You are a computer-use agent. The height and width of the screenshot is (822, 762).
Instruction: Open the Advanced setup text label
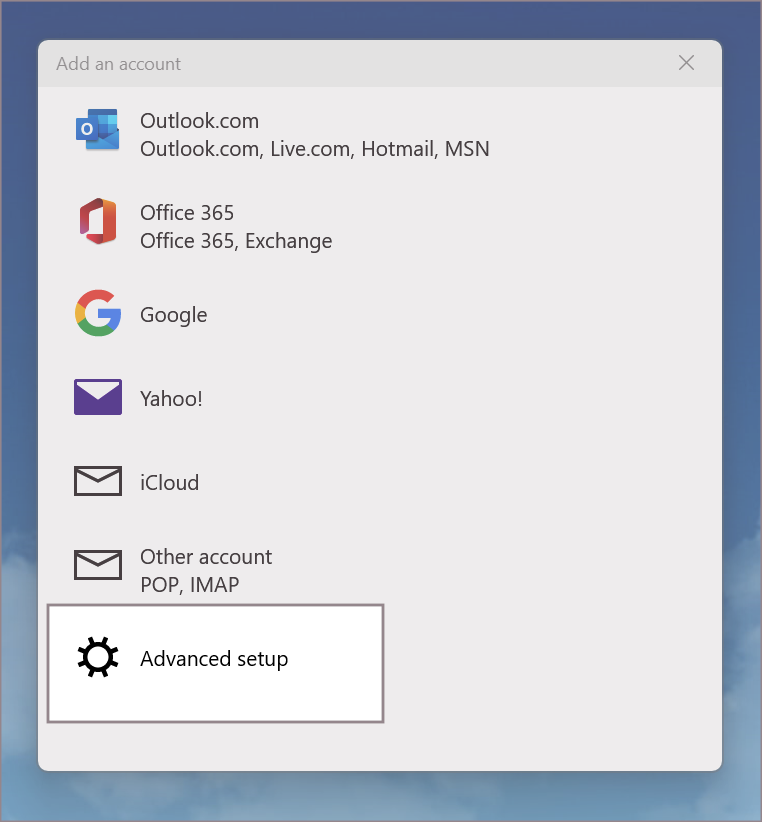(x=214, y=659)
